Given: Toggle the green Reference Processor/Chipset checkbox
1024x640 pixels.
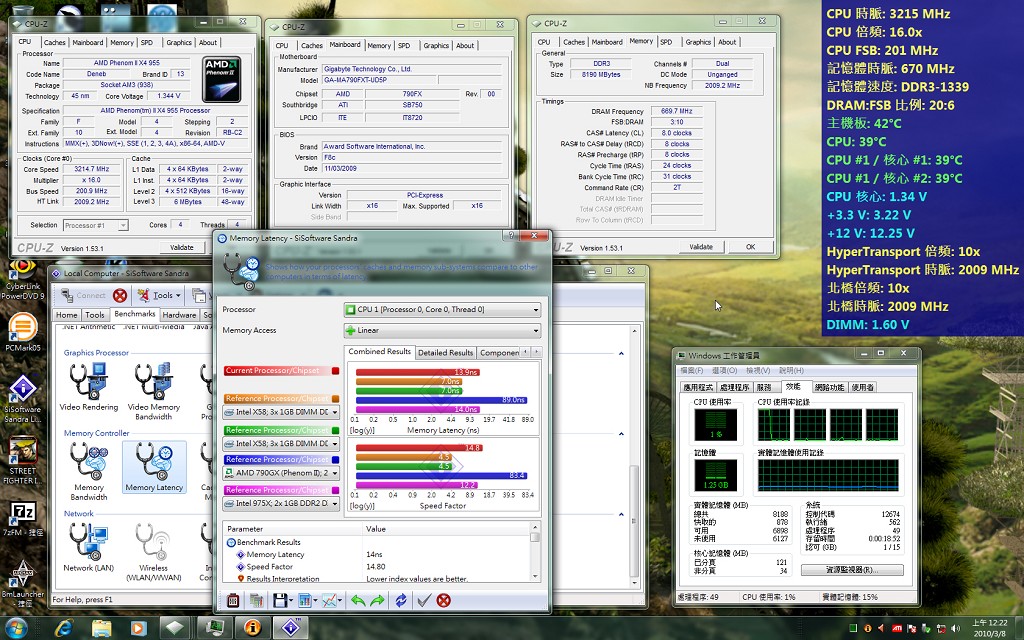Looking at the screenshot, I should 335,430.
